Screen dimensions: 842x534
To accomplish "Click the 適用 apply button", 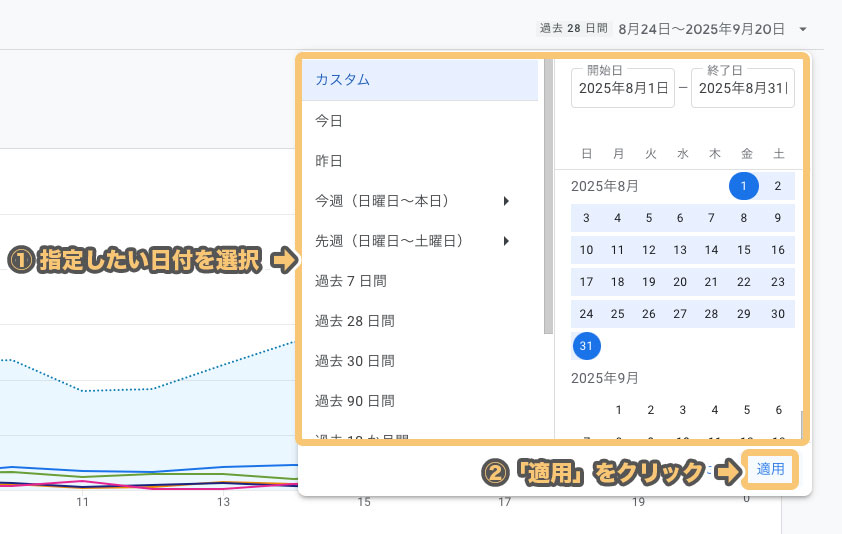I will coord(770,469).
